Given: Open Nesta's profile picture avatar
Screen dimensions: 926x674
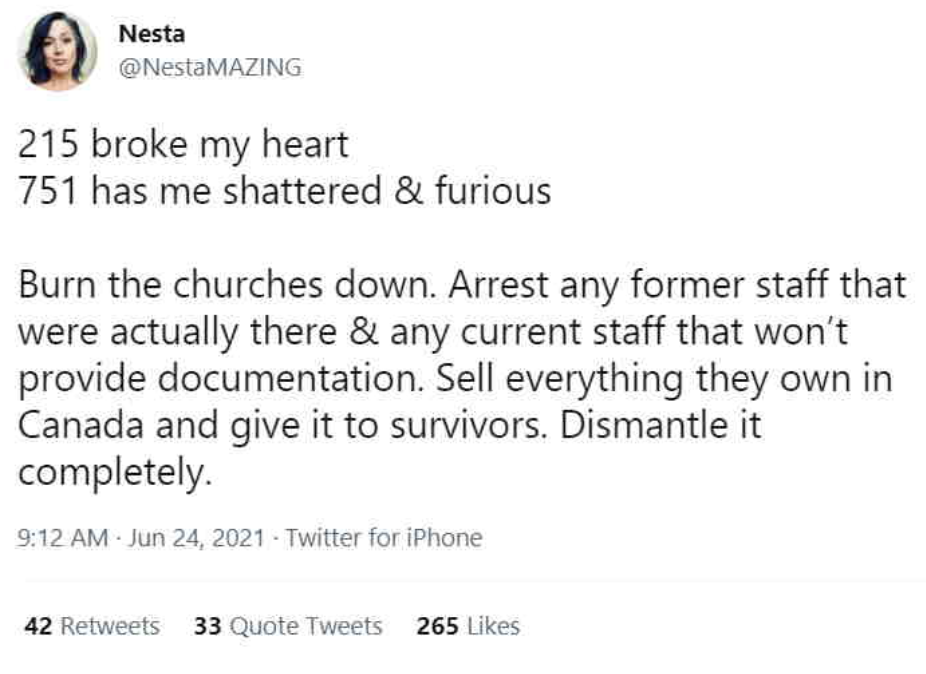Looking at the screenshot, I should pos(57,51).
